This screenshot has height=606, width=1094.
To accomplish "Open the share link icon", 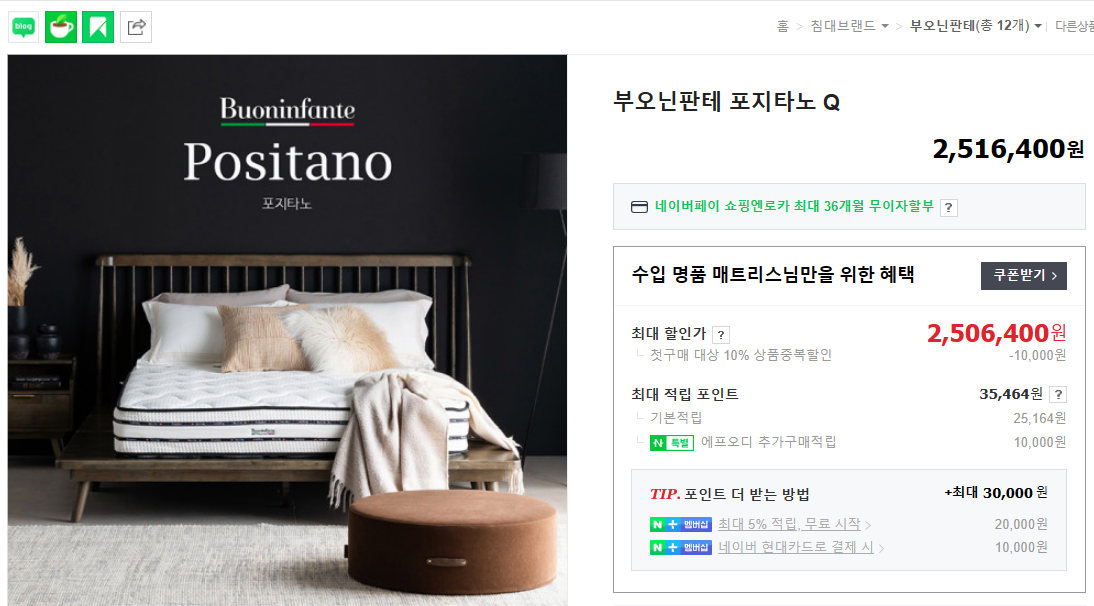I will 136,27.
